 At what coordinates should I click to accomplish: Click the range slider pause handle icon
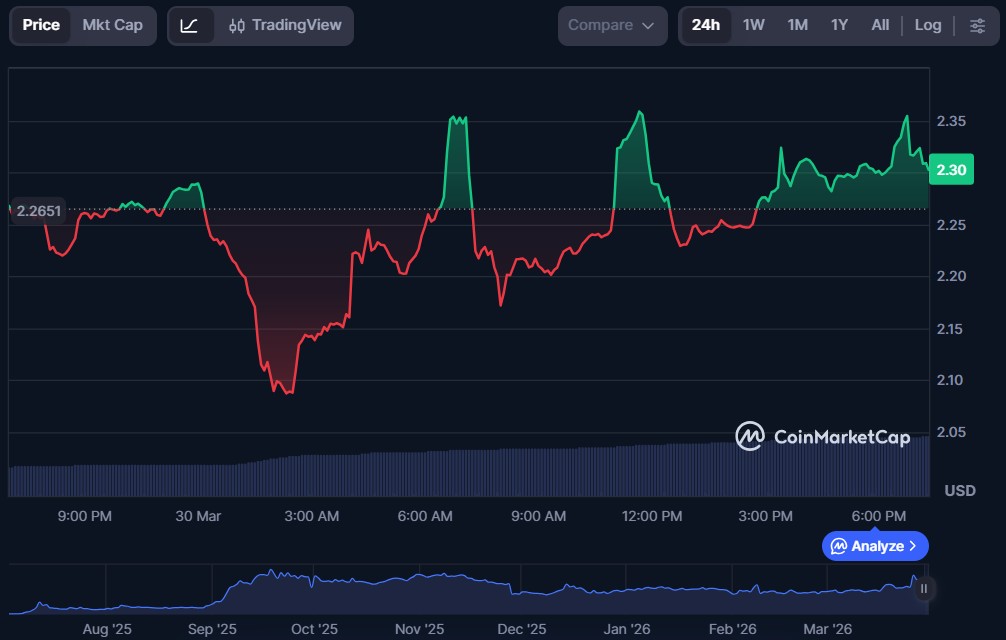(924, 588)
